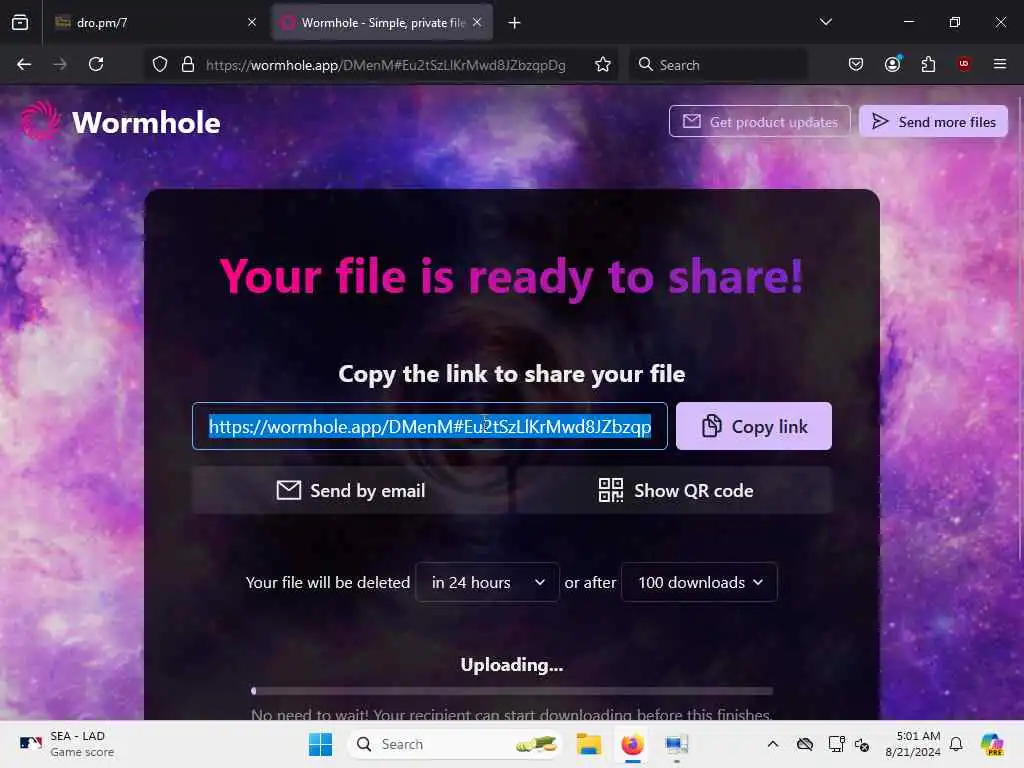Click the monitor app taskbar icon
The image size is (1024, 768).
[676, 744]
